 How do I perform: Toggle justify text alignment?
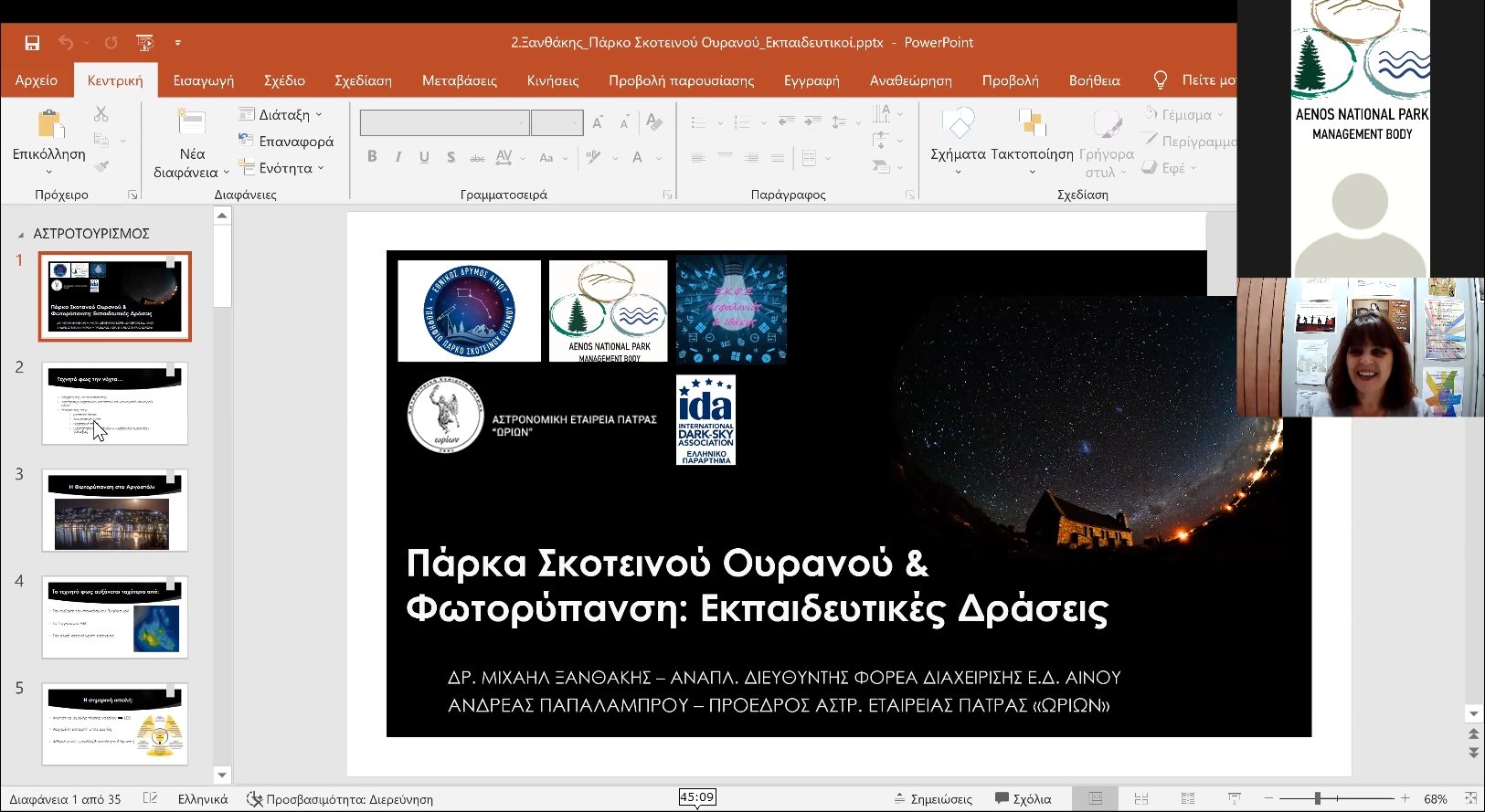click(x=778, y=158)
